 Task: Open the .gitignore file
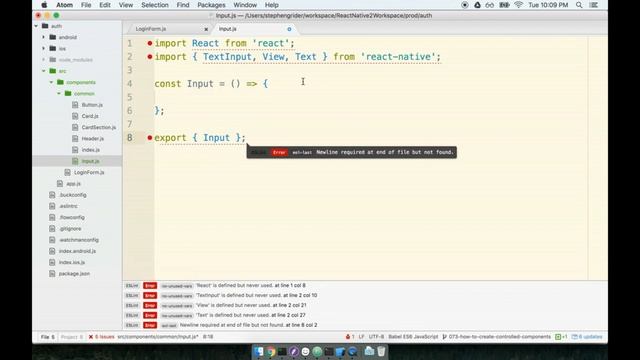pyautogui.click(x=70, y=229)
